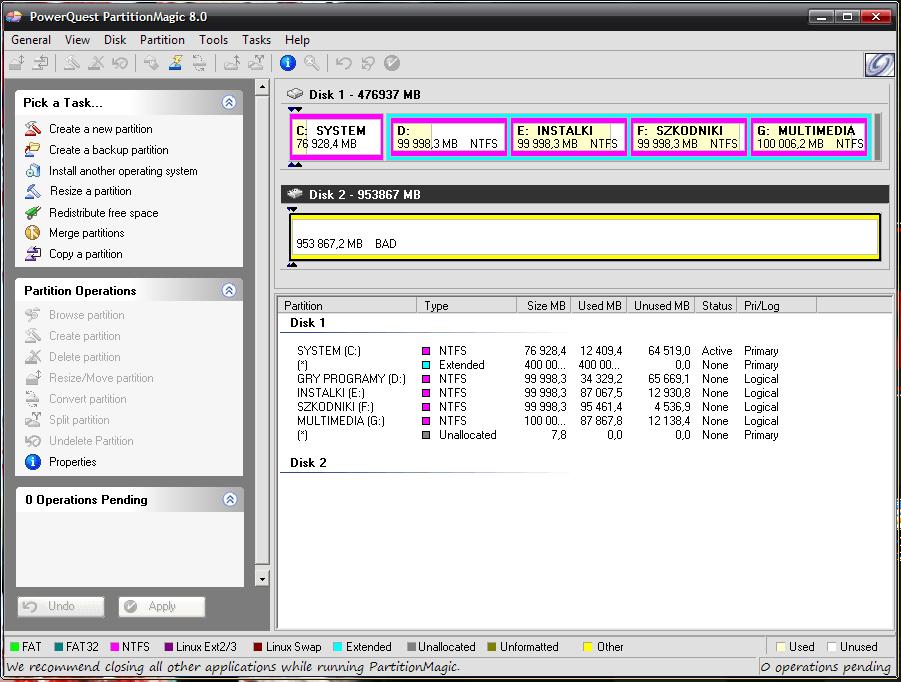Screen dimensions: 901x682
Task: Select the INSTALKI (E:) list row
Action: click(537, 393)
